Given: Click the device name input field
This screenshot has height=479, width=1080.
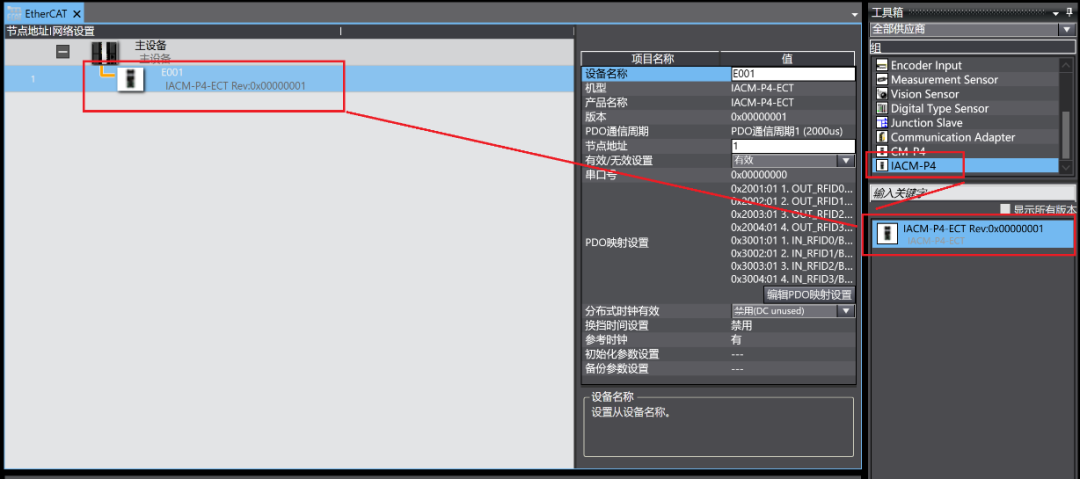Looking at the screenshot, I should [793, 74].
